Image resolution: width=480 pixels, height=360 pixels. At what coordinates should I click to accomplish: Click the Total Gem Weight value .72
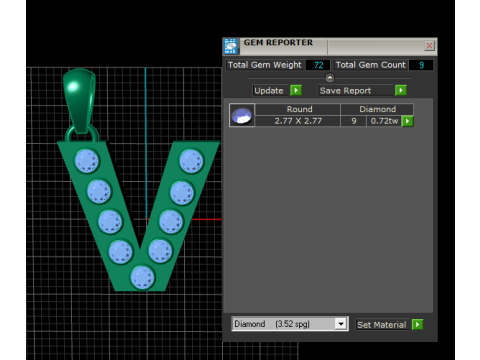[x=318, y=65]
